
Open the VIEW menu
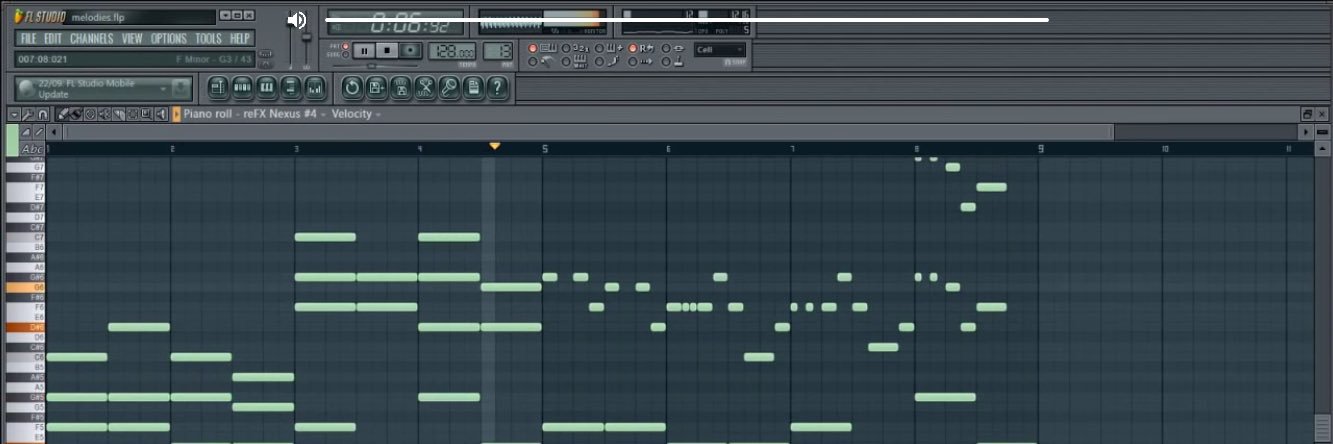[x=132, y=39]
